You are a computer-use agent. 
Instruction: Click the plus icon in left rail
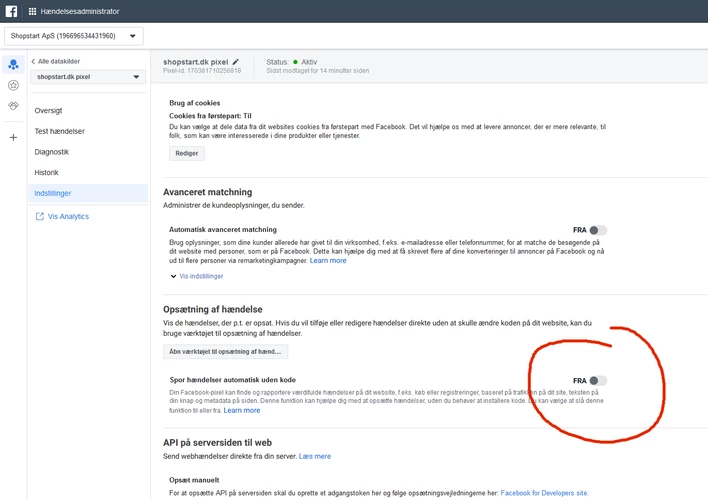[13, 137]
